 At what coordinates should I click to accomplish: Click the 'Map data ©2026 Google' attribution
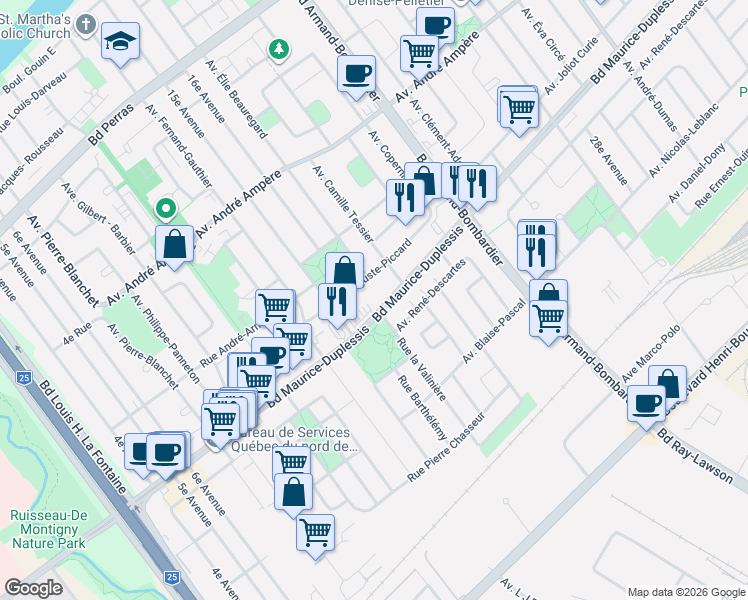(686, 593)
